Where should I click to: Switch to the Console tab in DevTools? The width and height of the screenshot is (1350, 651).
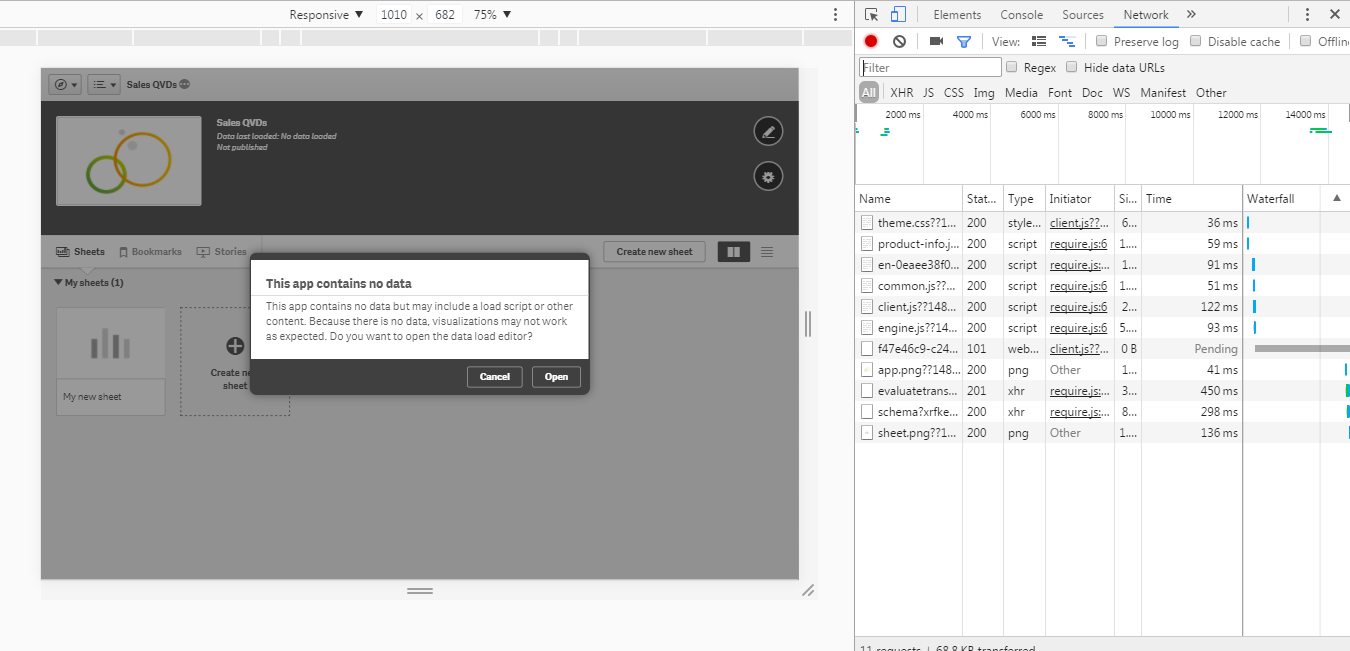pyautogui.click(x=1021, y=14)
